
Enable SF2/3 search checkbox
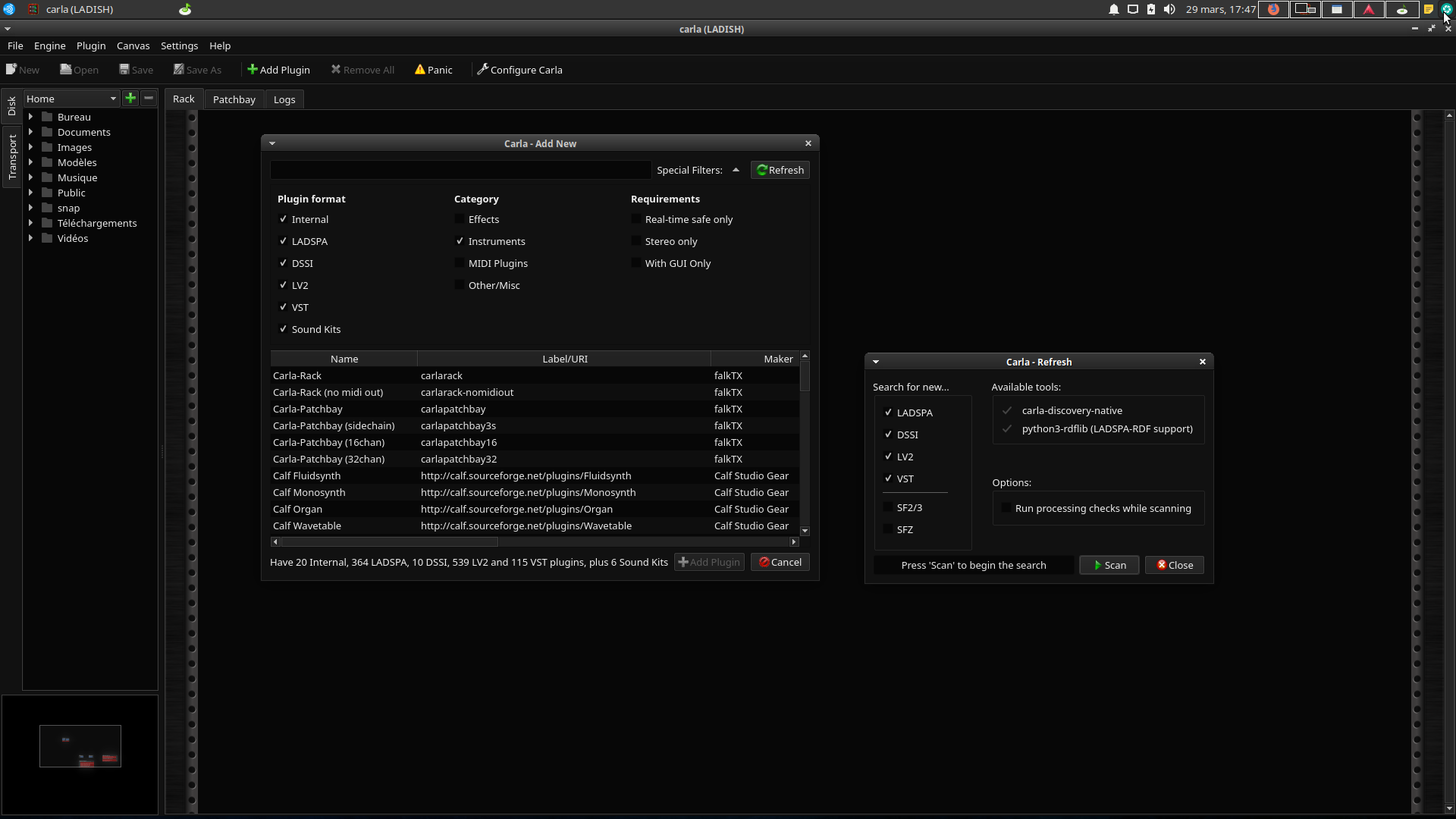pos(888,507)
